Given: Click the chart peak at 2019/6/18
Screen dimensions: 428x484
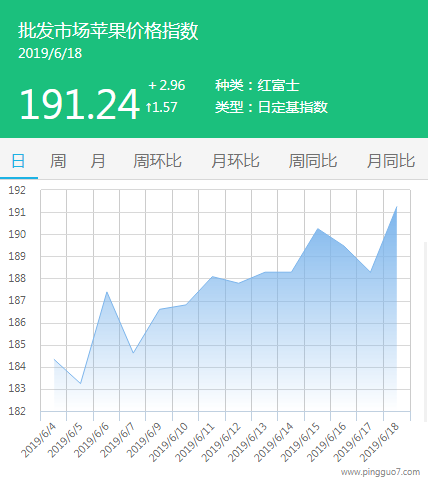Looking at the screenshot, I should (x=397, y=207).
